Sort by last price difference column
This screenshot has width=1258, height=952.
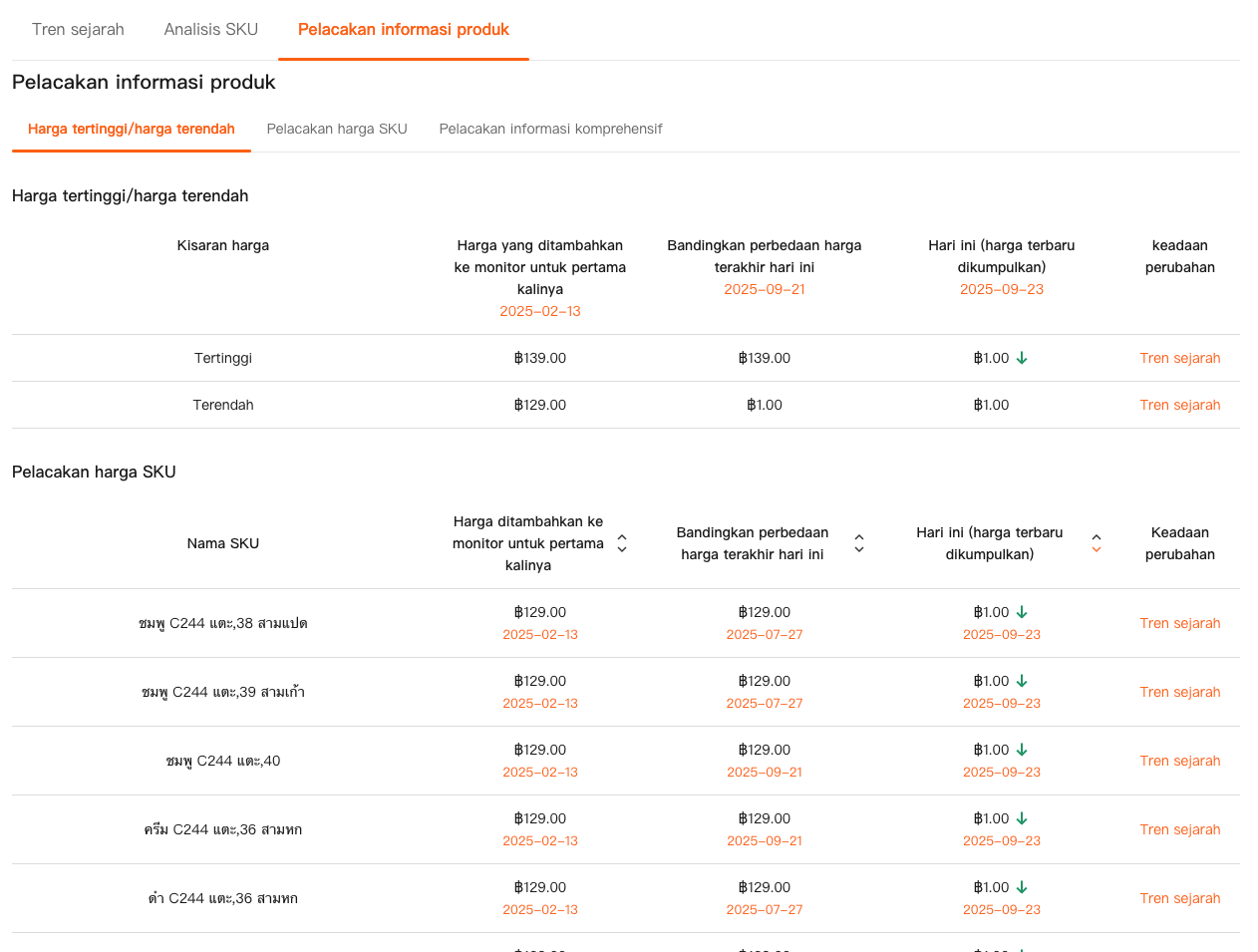pos(859,543)
